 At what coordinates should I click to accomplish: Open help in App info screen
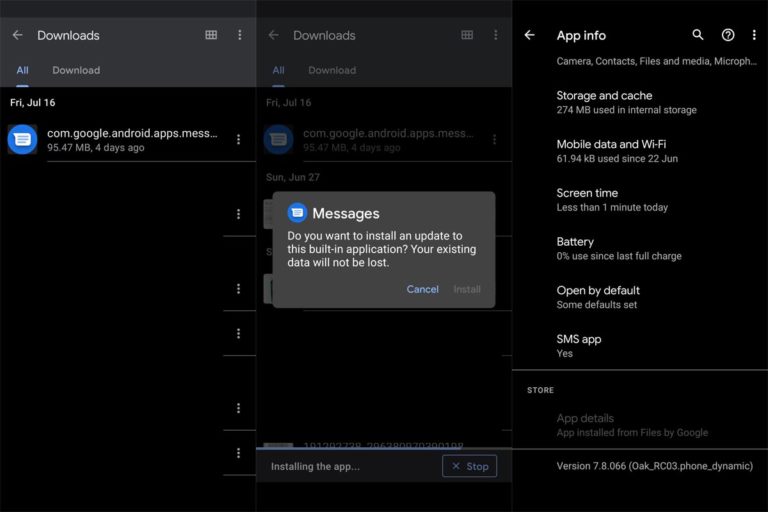click(x=728, y=35)
